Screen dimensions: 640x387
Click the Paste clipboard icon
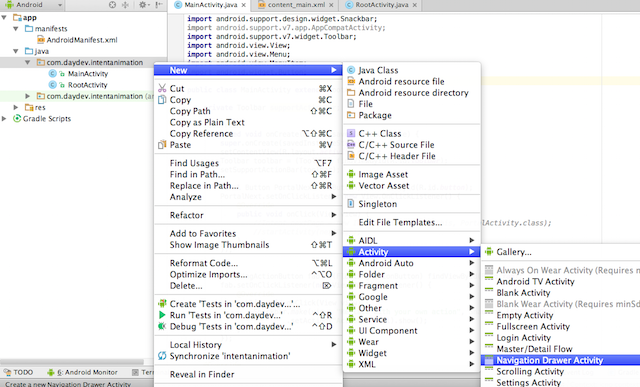tap(162, 145)
